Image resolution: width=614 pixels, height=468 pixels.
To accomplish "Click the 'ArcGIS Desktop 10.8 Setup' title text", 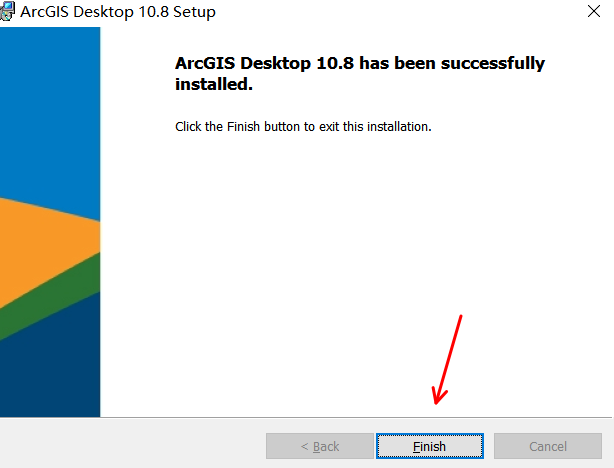I will click(x=118, y=12).
